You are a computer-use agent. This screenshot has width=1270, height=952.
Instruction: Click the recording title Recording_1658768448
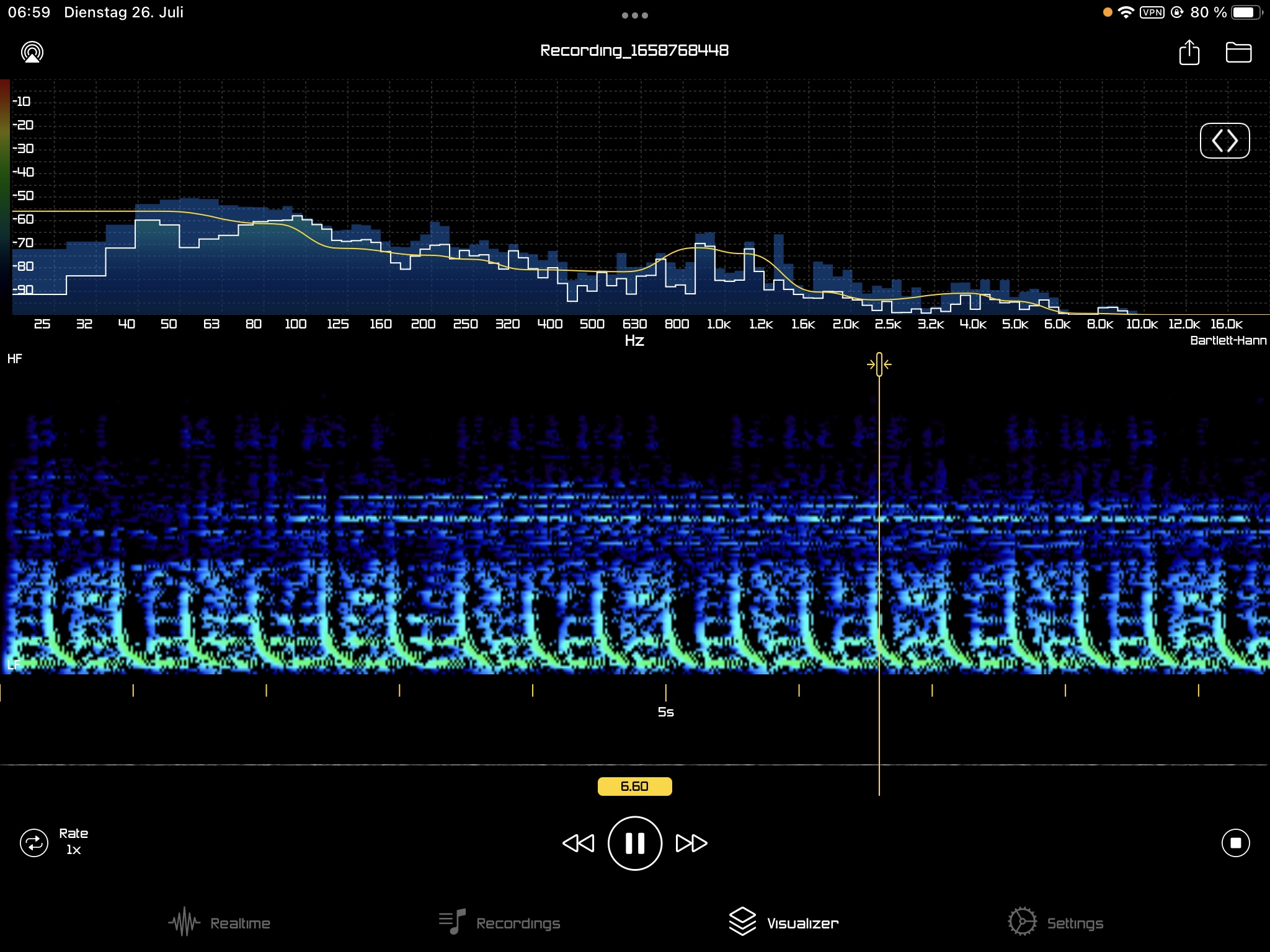[634, 50]
